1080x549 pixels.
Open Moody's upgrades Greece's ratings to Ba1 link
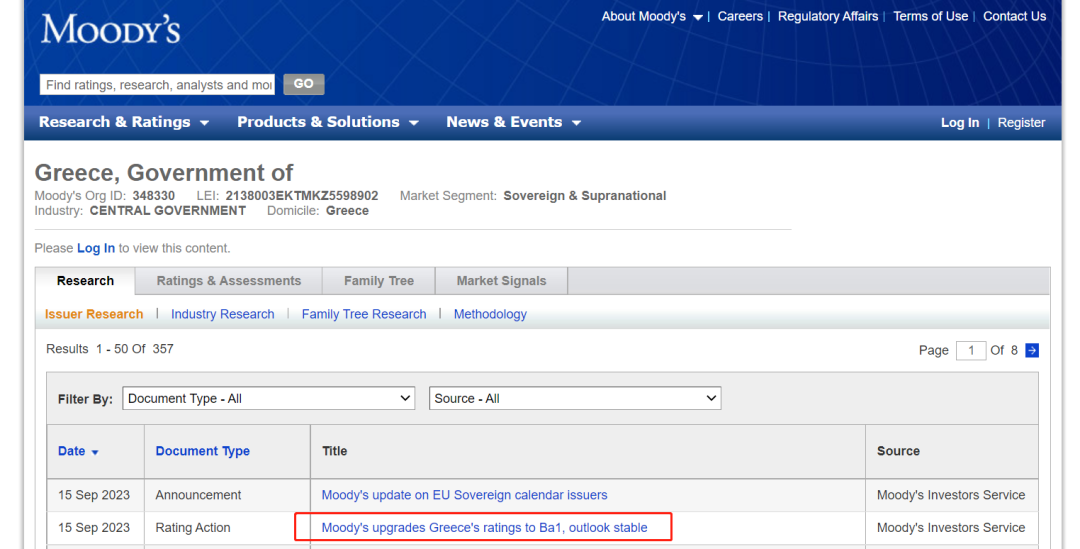coord(484,528)
